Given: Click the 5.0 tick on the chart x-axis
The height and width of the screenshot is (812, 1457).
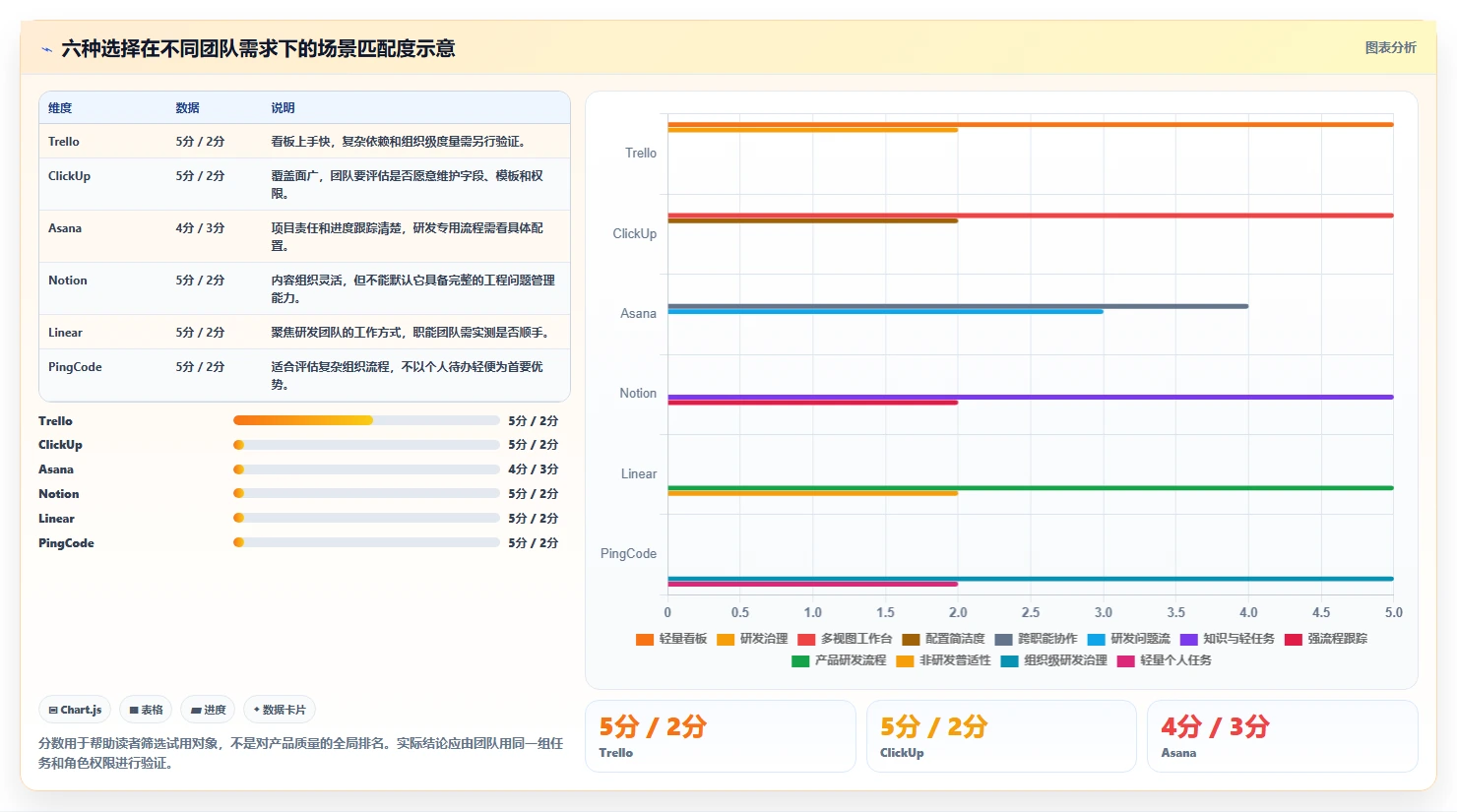Looking at the screenshot, I should pos(1394,612).
